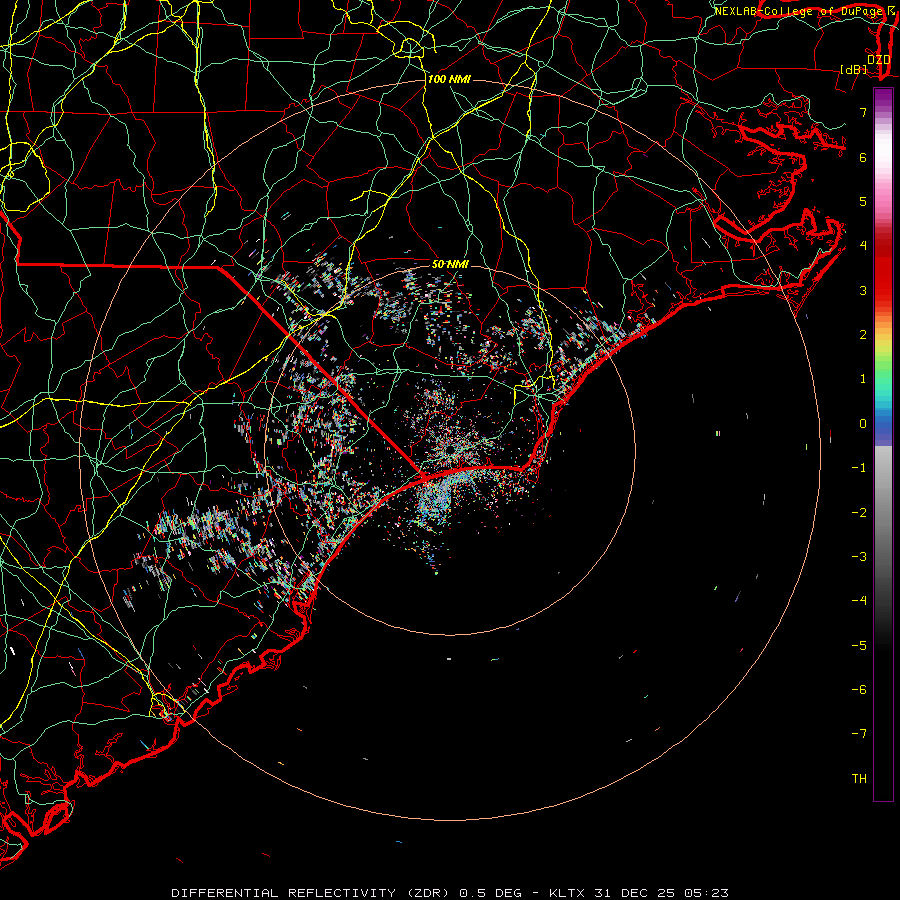Click the 2 value on the color scale
Image resolution: width=900 pixels, height=900 pixels.
(x=863, y=335)
